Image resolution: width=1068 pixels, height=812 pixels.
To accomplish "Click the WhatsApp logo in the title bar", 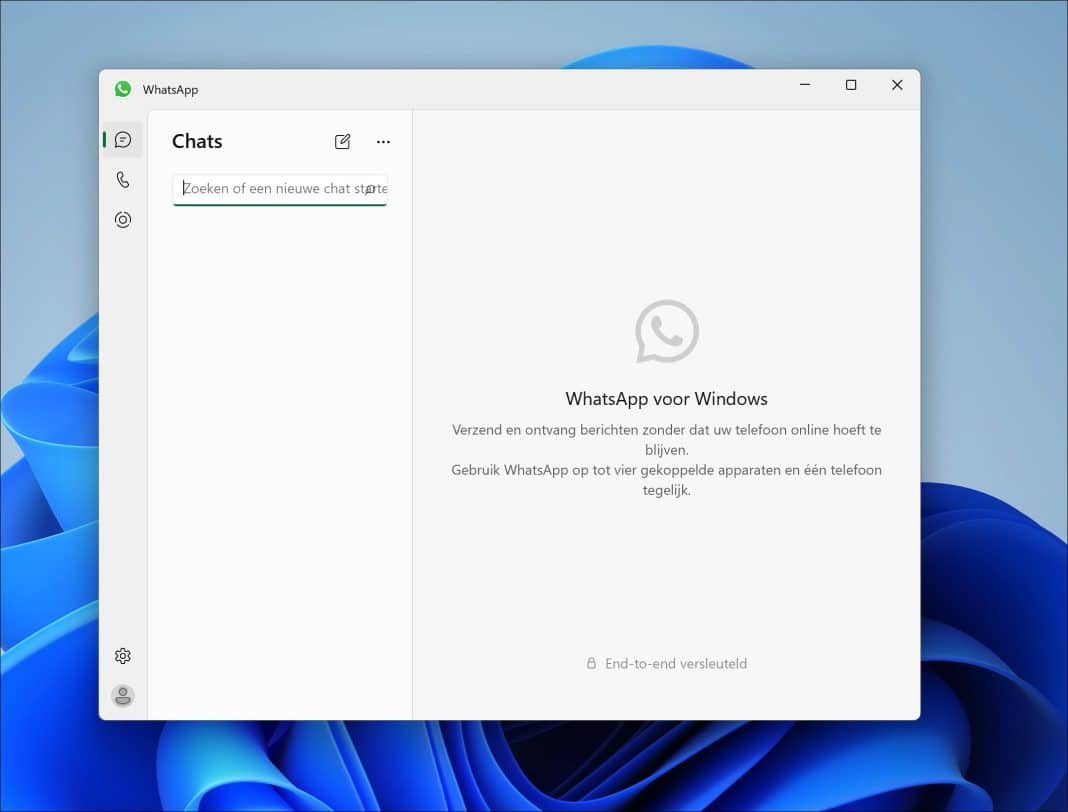I will click(x=122, y=88).
